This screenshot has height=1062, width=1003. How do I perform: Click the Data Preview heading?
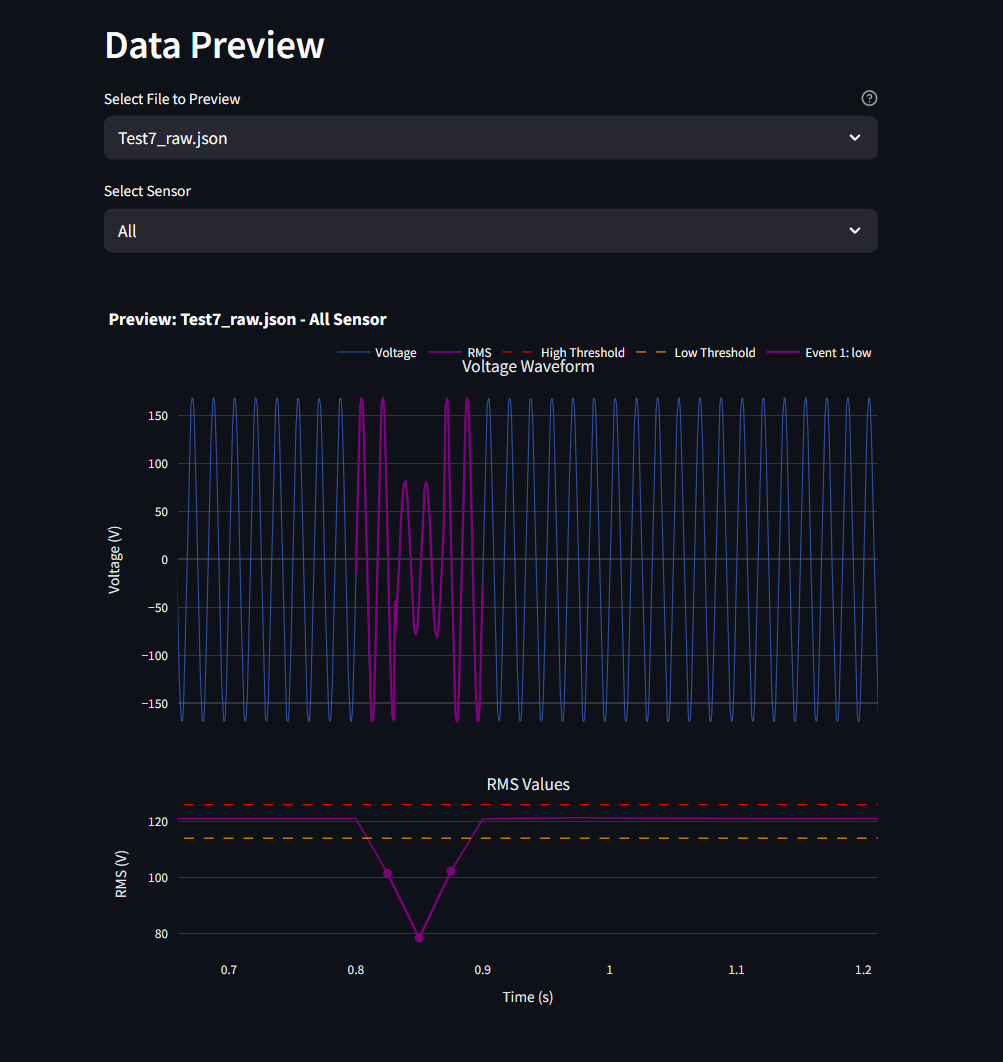pyautogui.click(x=214, y=46)
